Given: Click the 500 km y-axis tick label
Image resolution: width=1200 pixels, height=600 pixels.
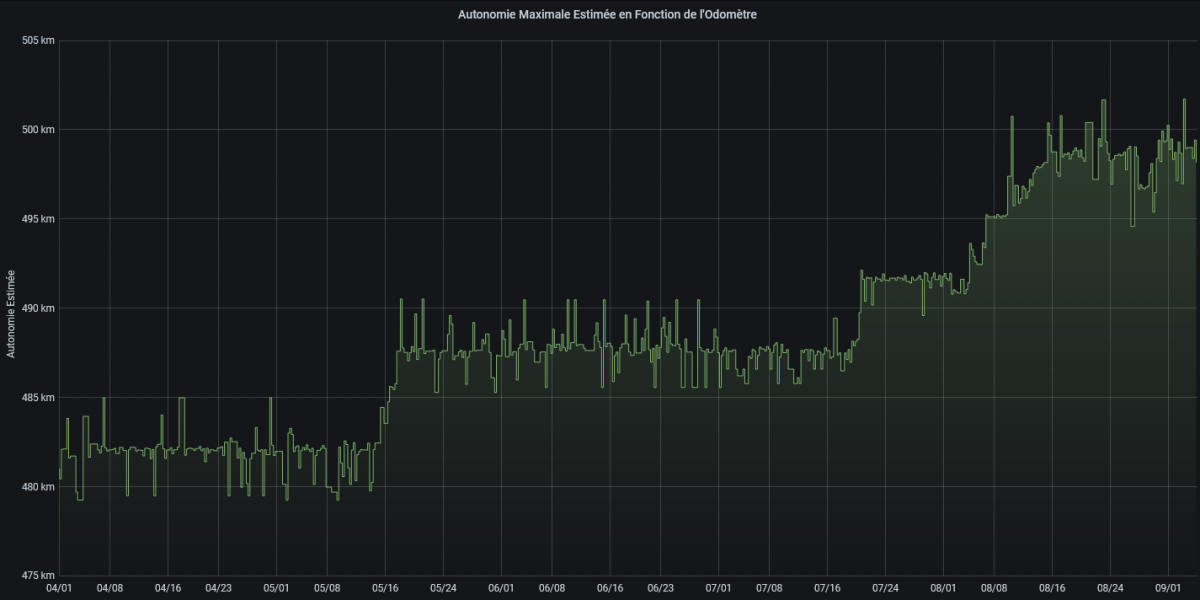Looking at the screenshot, I should coord(38,130).
